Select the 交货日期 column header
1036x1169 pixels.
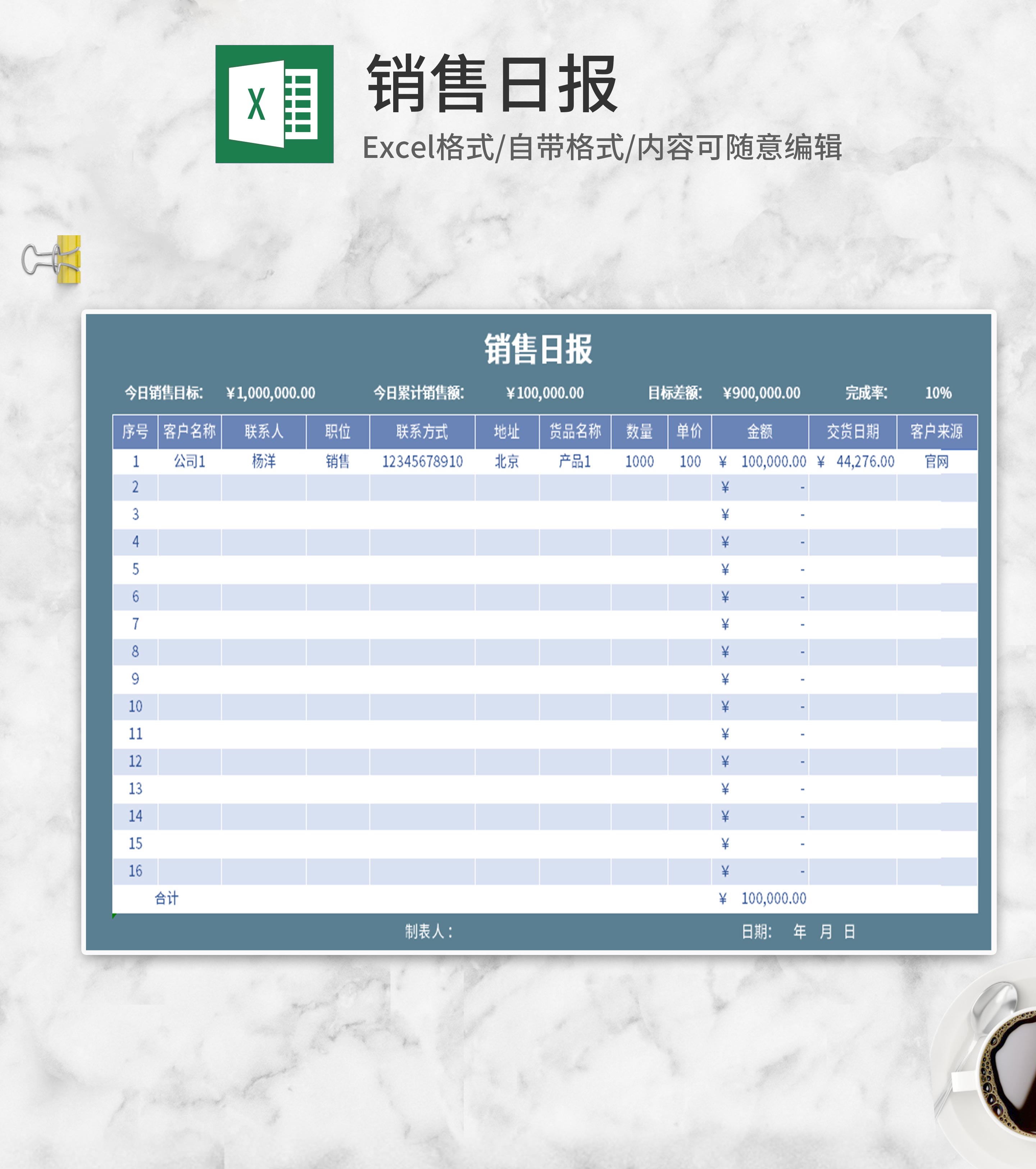[x=853, y=431]
